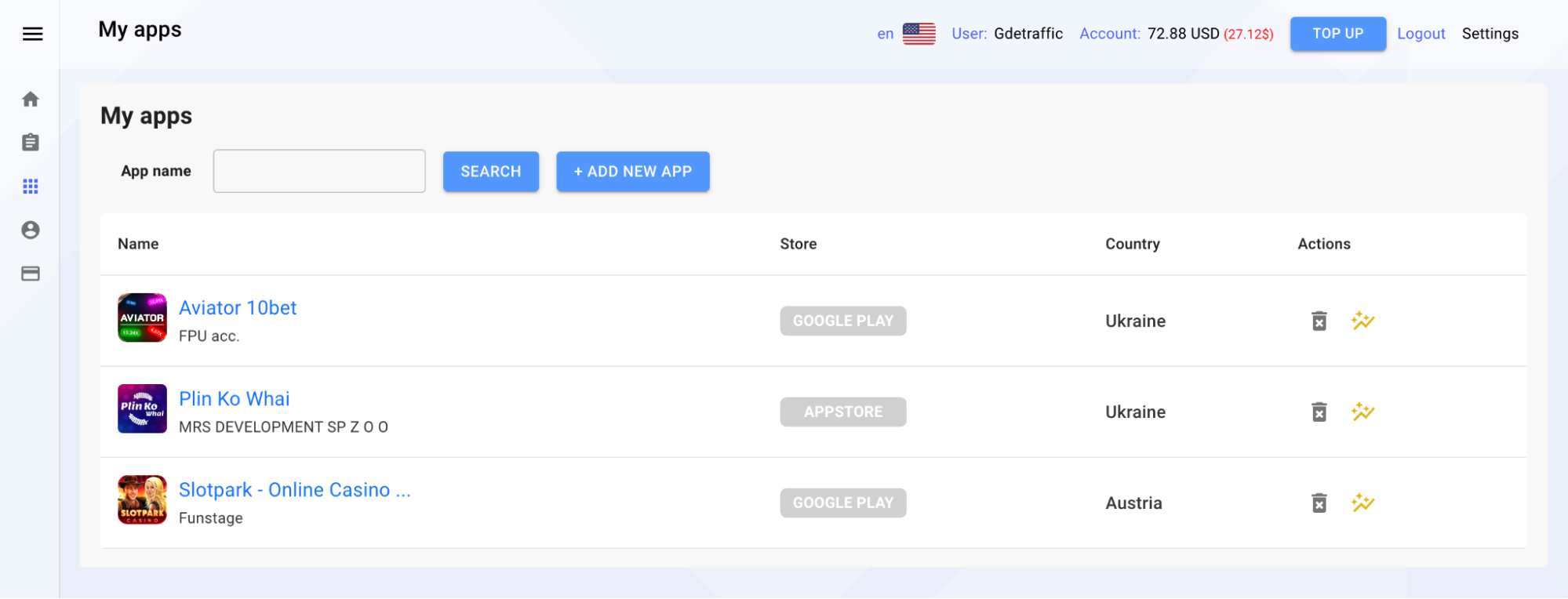Click Ukraine cell in Aviator 10bet row
This screenshot has width=1568, height=599.
pos(1135,321)
